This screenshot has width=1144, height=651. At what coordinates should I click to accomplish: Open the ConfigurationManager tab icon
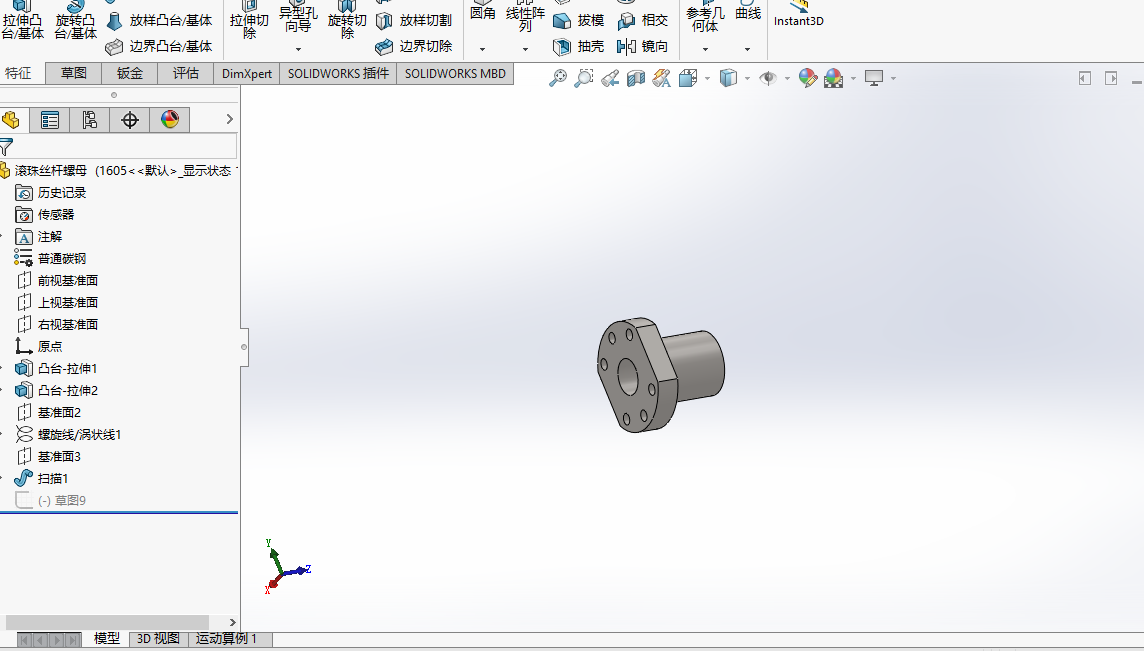click(90, 120)
